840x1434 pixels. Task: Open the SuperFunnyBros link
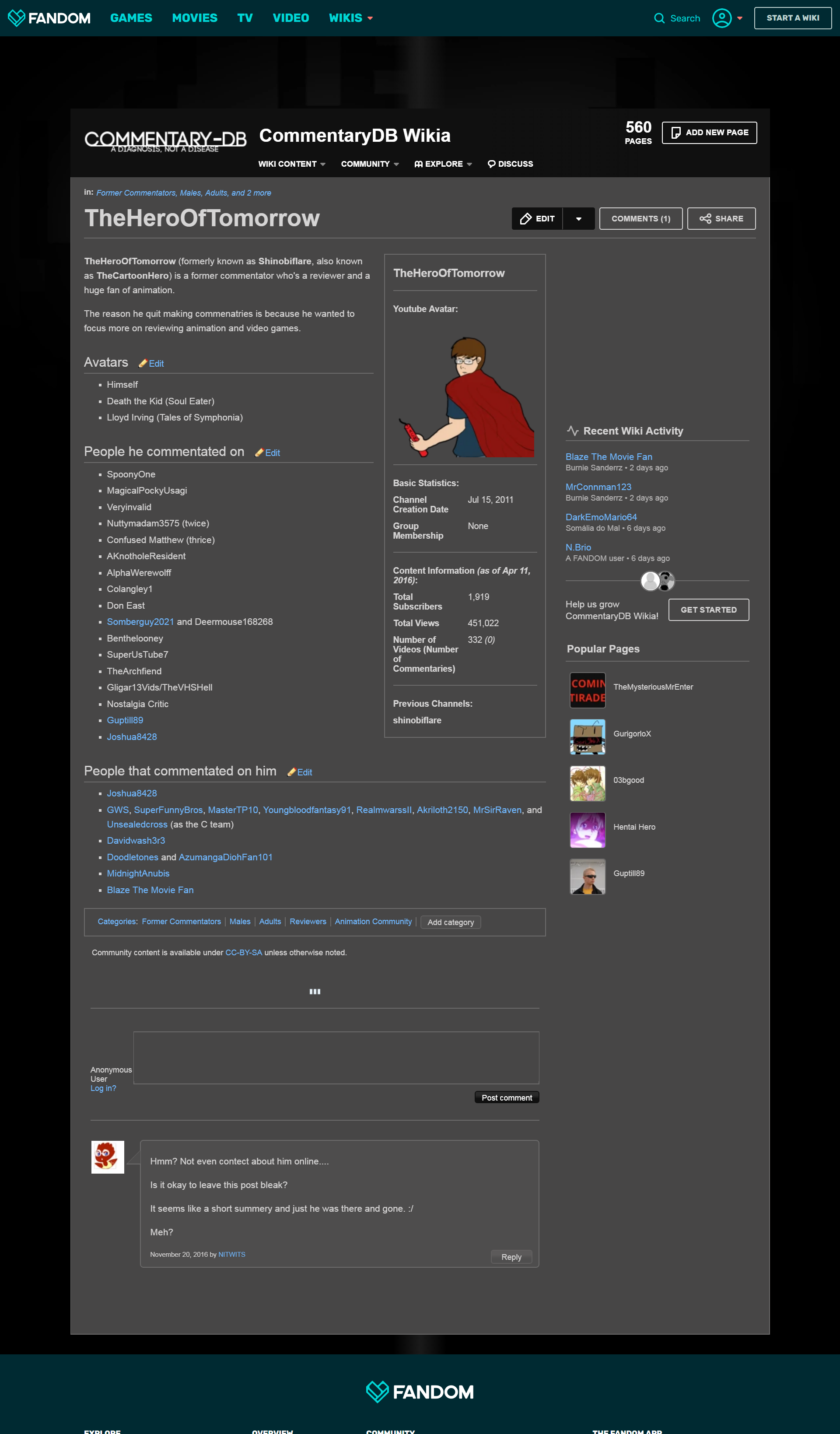pyautogui.click(x=168, y=810)
